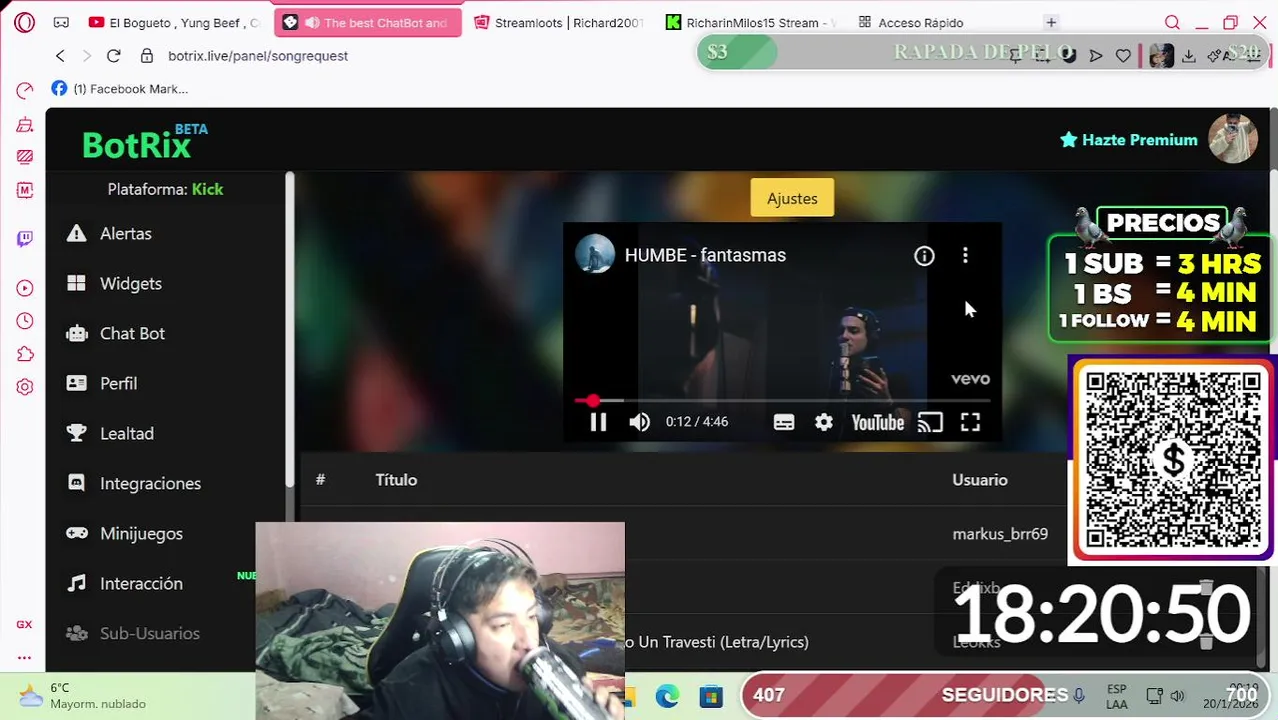Open the browser tab search magnifier
Screen dimensions: 1278x720
[1172, 22]
